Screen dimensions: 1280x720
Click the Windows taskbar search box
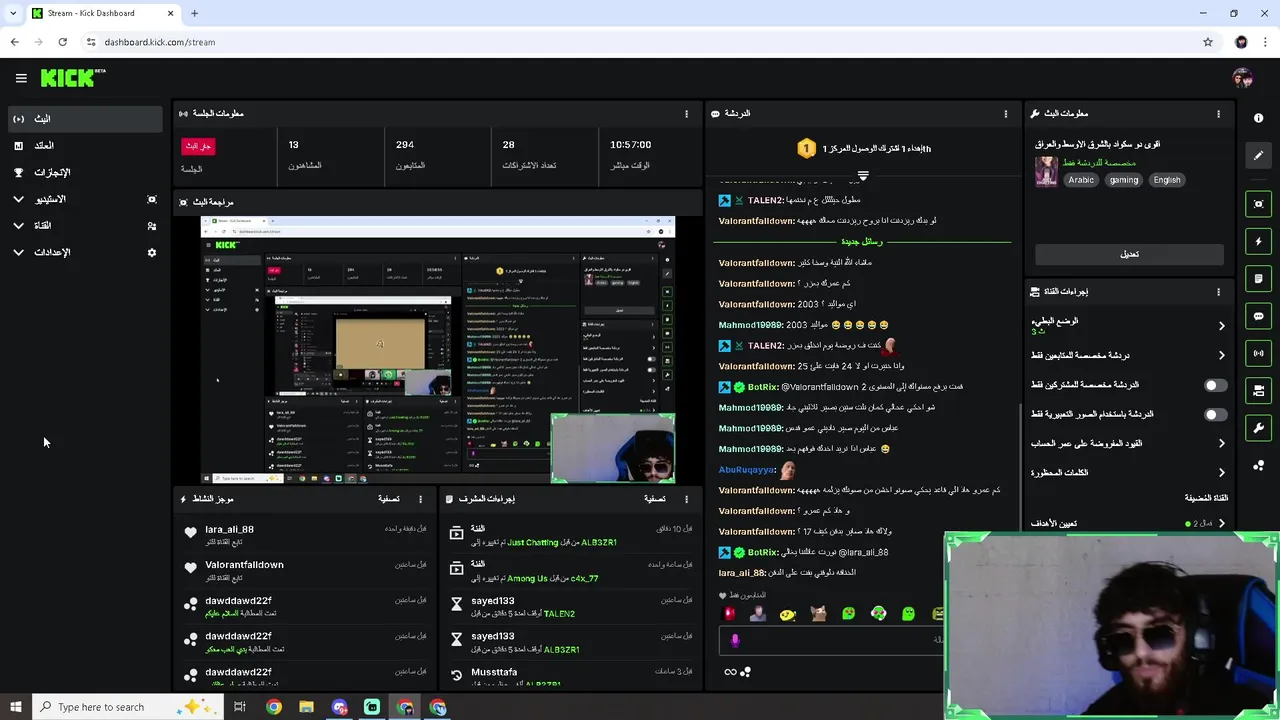pyautogui.click(x=125, y=707)
